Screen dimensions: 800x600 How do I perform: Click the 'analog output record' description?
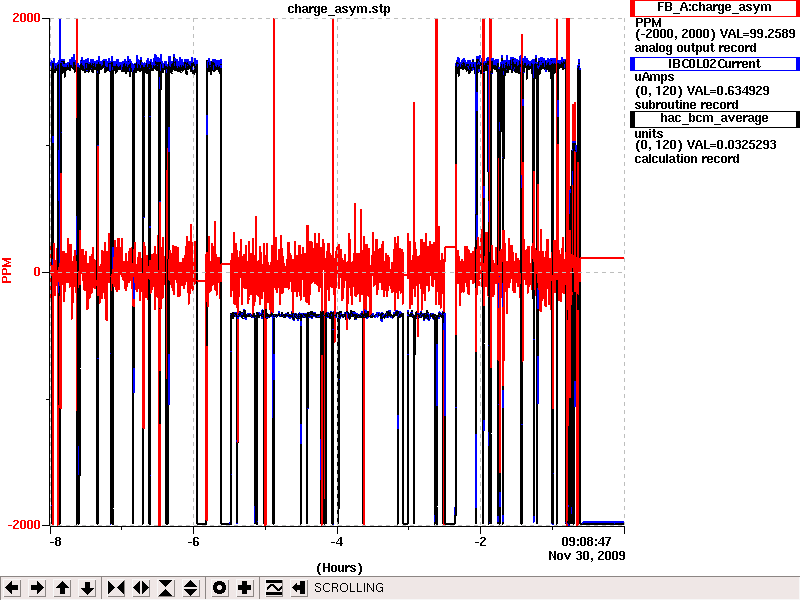695,48
